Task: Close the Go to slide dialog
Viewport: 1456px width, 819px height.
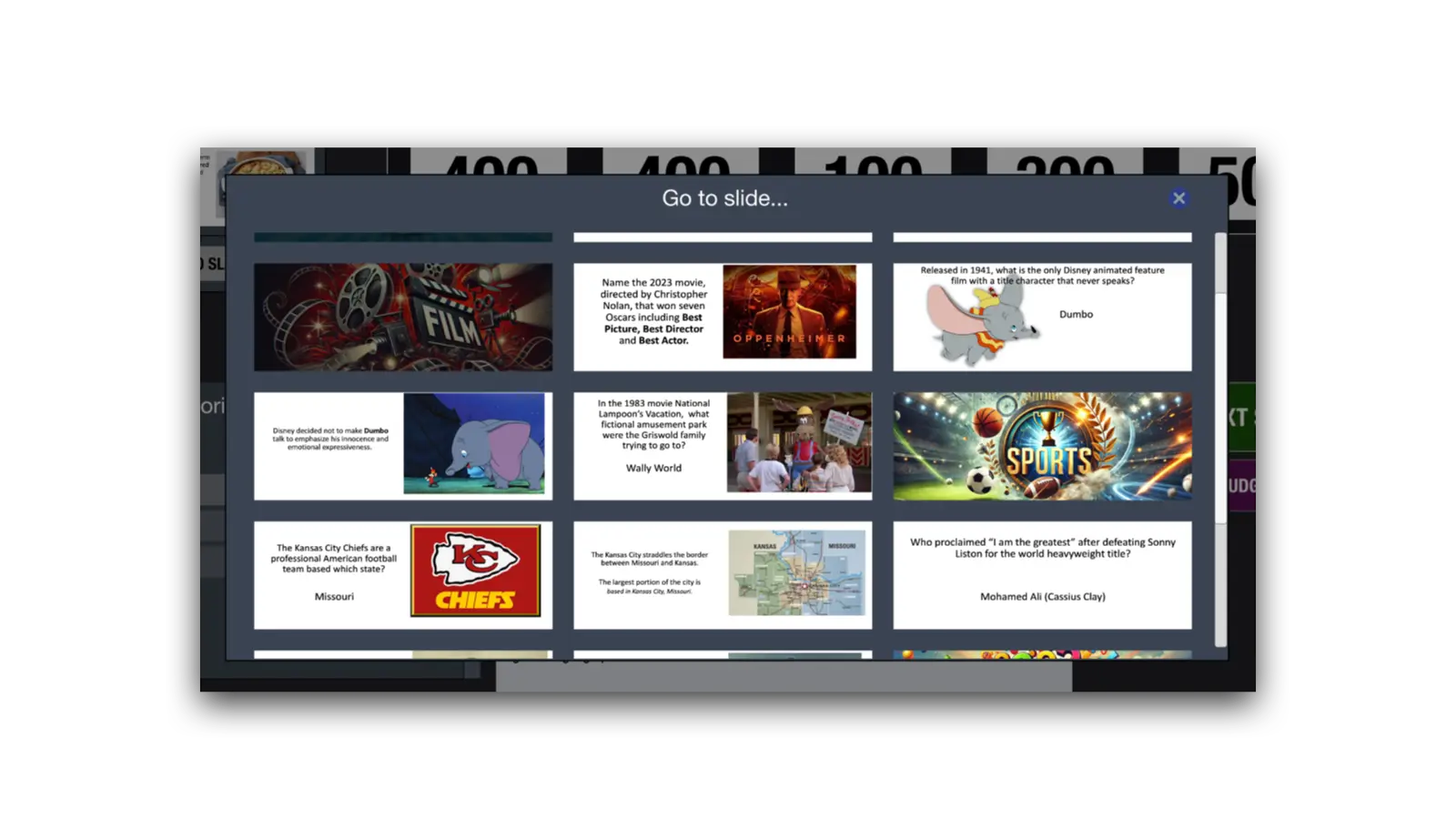Action: [1178, 198]
